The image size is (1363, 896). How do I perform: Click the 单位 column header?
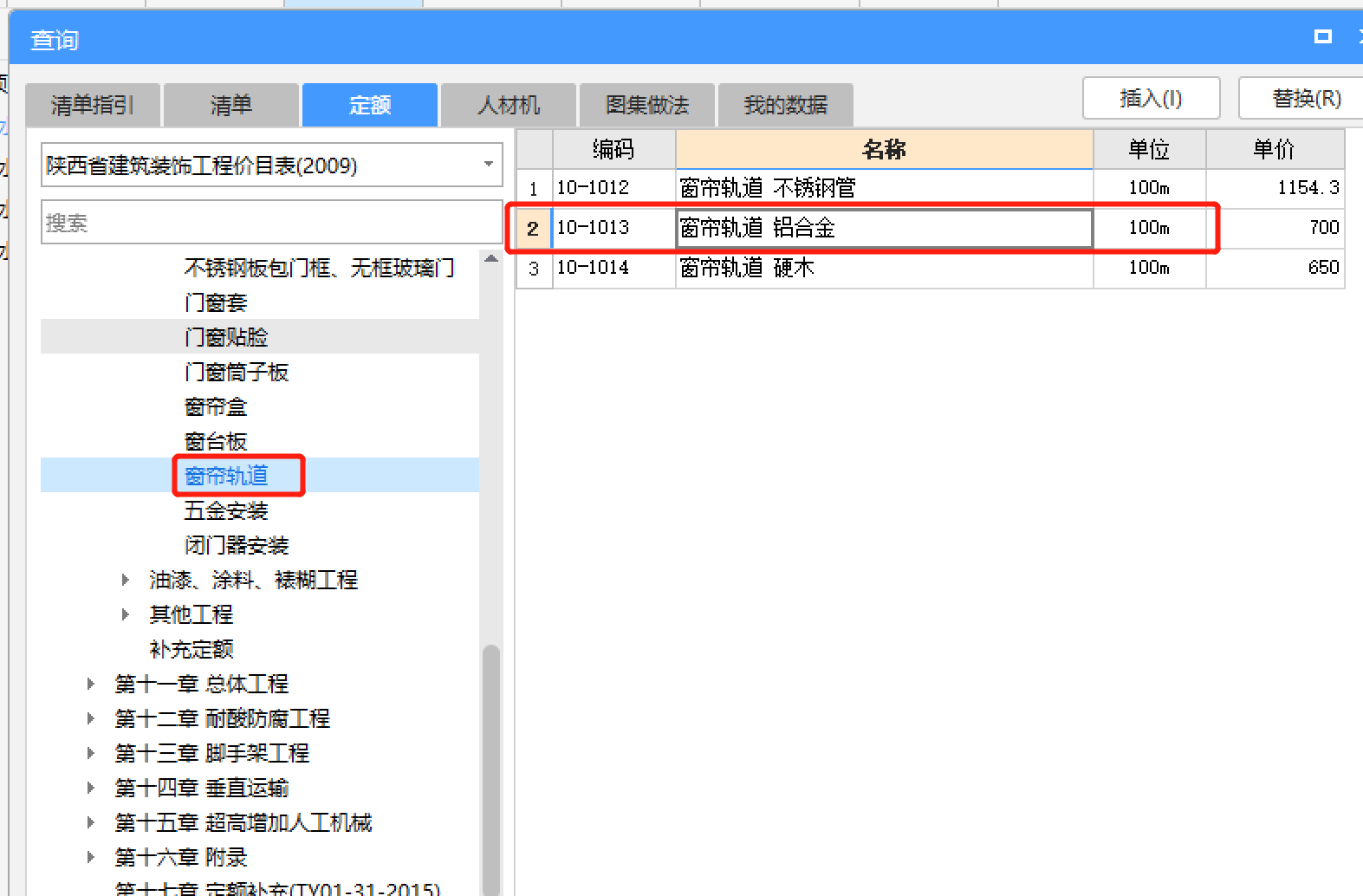click(x=1149, y=149)
